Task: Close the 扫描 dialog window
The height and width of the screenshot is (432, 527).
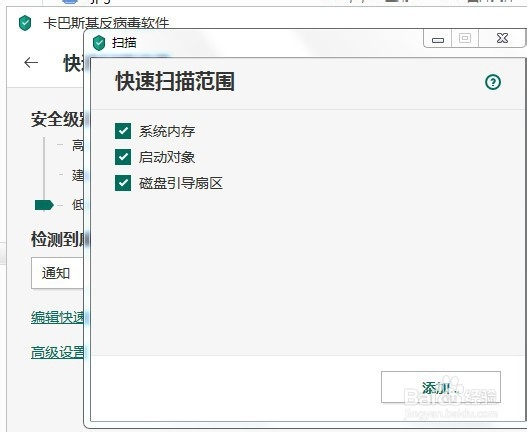Action: (x=502, y=38)
